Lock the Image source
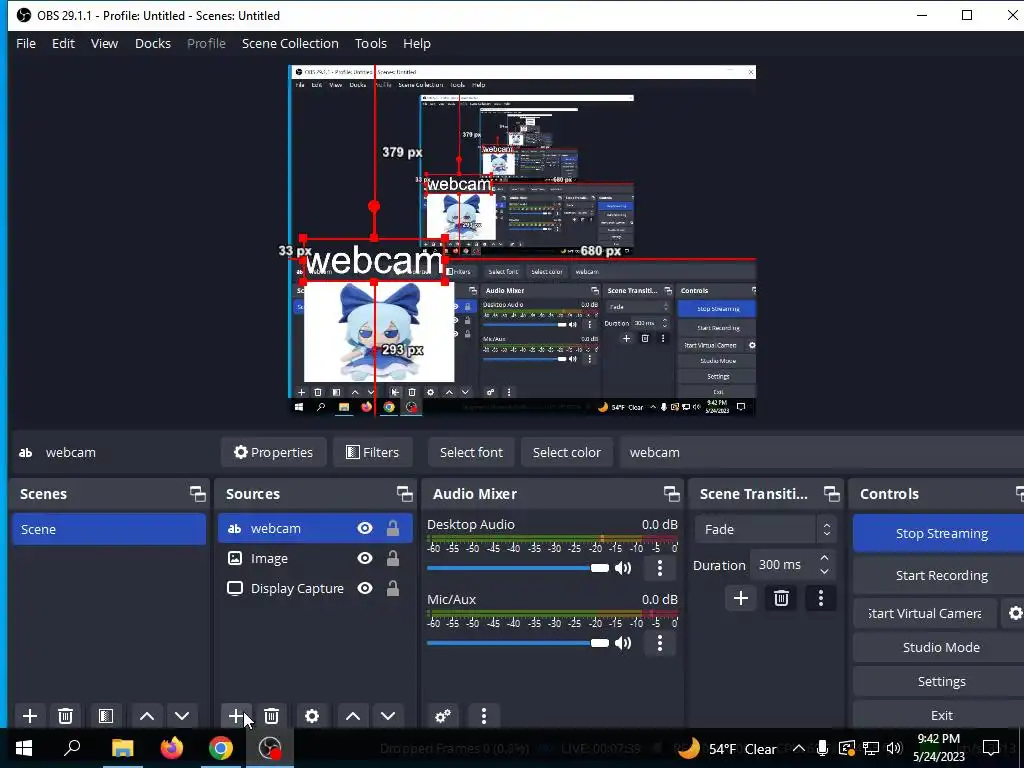 [x=392, y=558]
